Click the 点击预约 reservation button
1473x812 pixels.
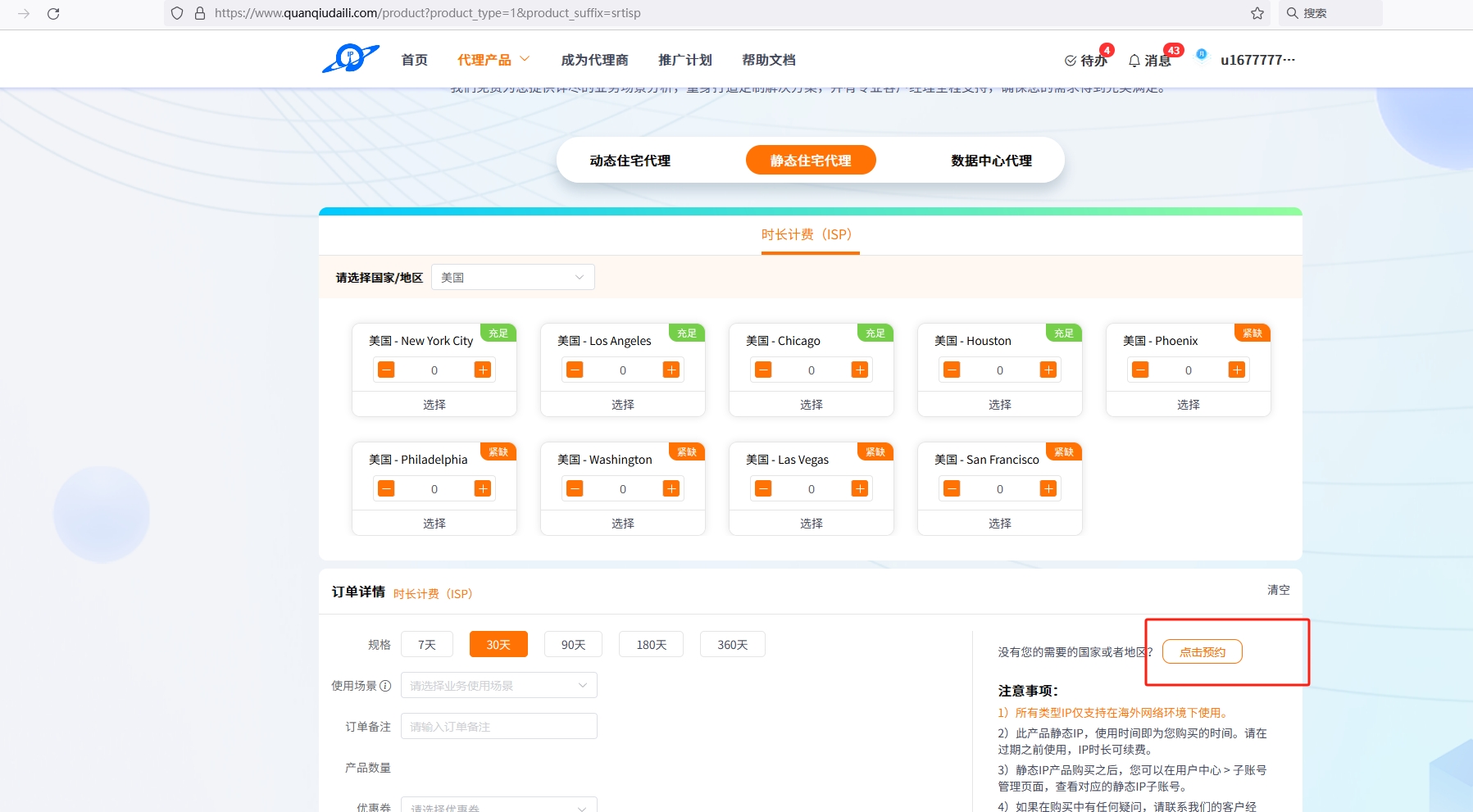[1202, 652]
